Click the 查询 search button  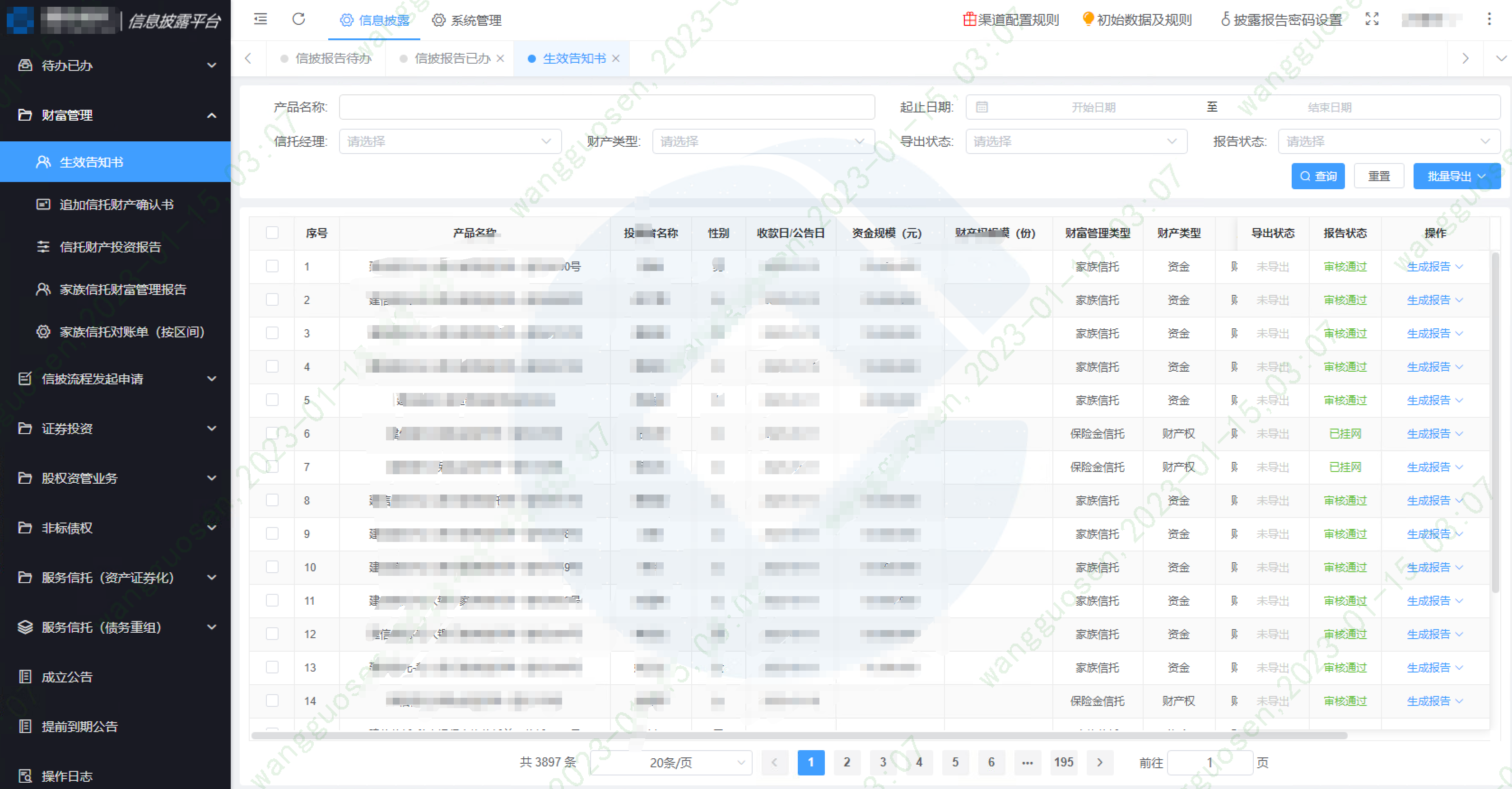click(x=1318, y=176)
